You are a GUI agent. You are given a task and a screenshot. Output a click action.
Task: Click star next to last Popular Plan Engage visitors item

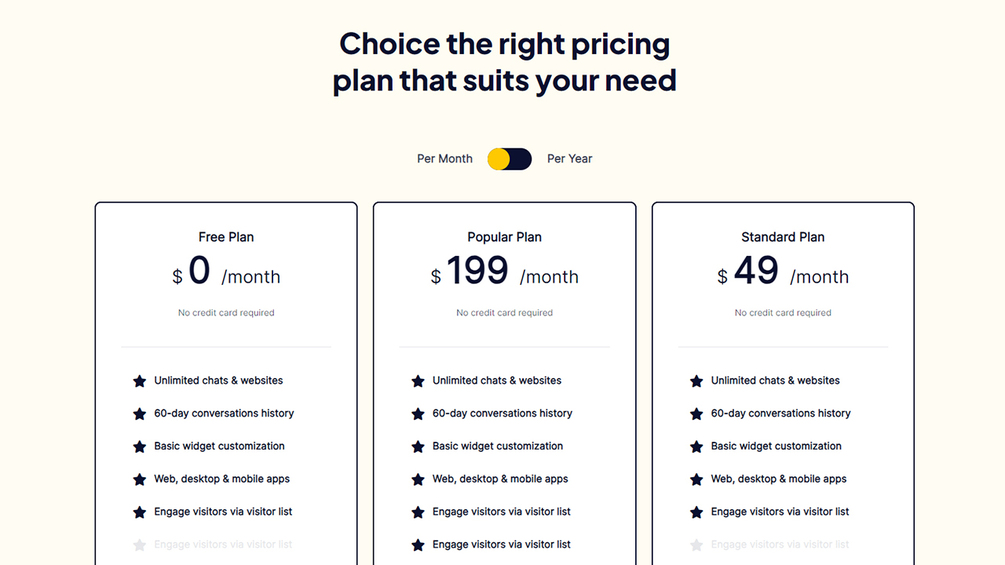pyautogui.click(x=418, y=545)
